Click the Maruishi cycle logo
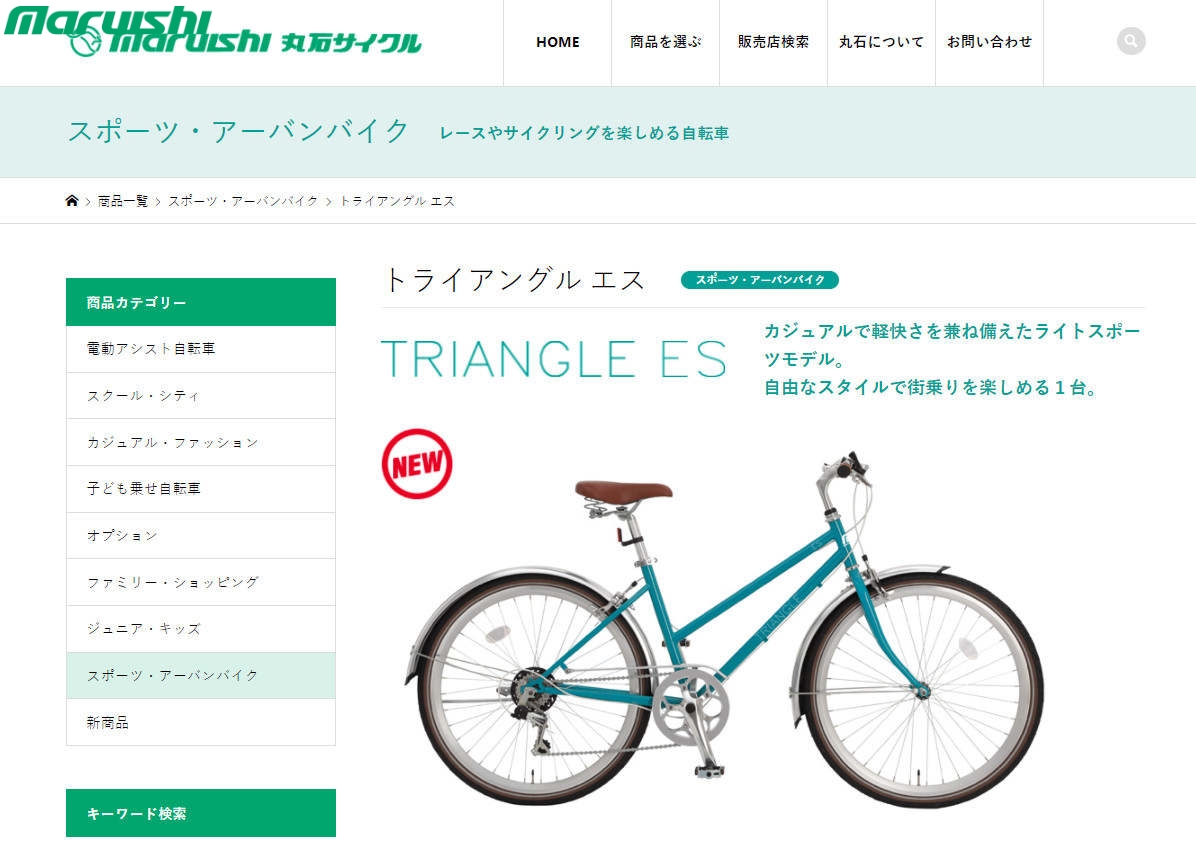Image resolution: width=1196 pixels, height=849 pixels. click(x=212, y=32)
